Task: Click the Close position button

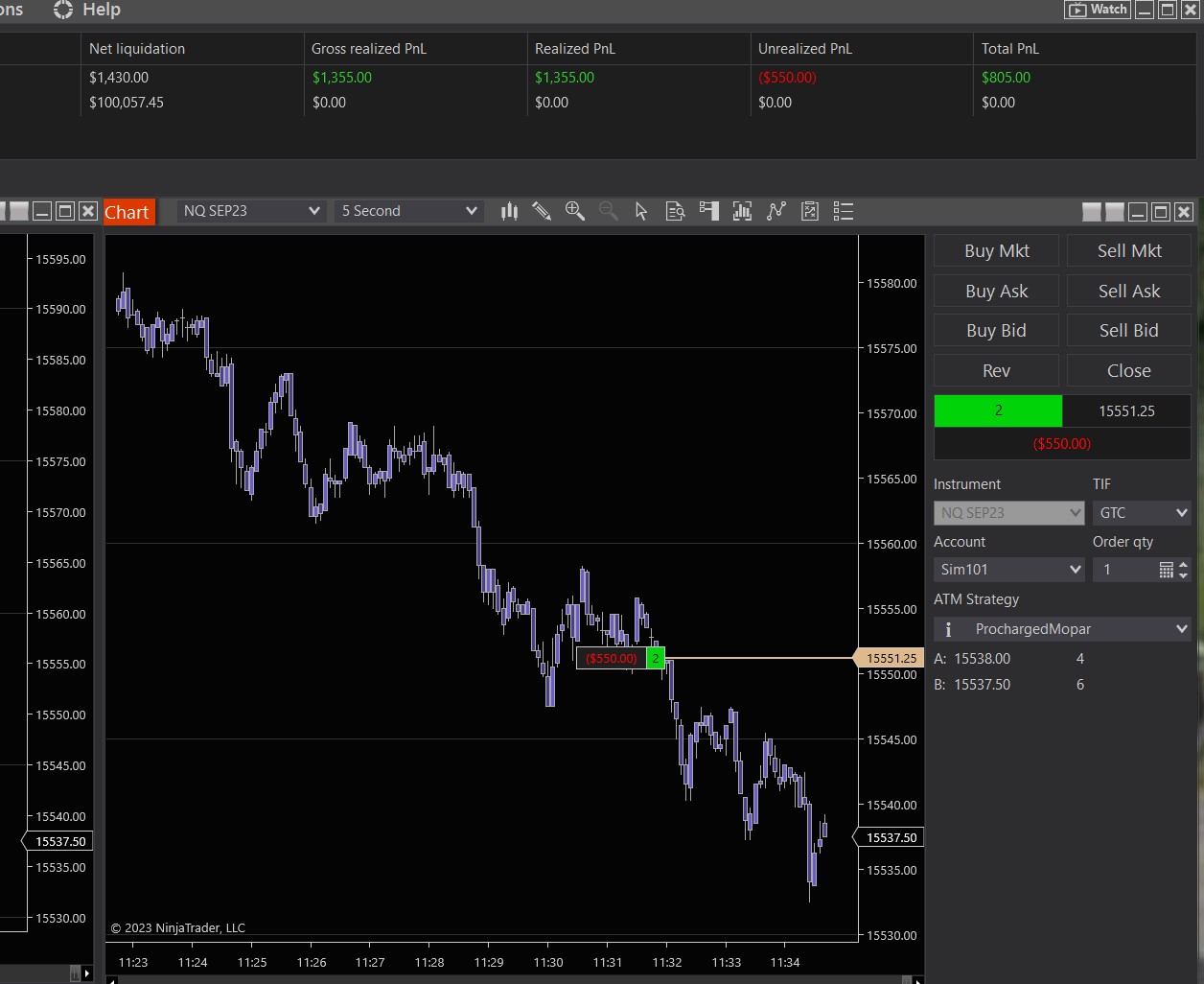Action: click(1128, 371)
